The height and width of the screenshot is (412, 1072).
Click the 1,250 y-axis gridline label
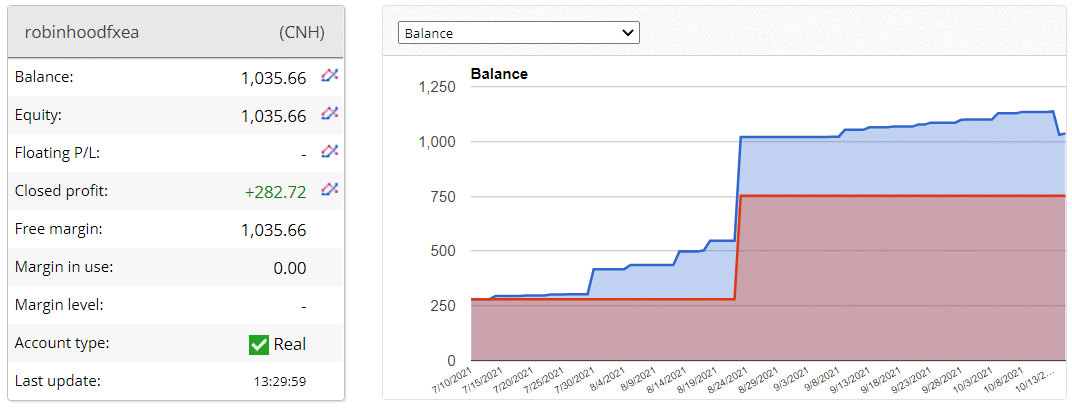[436, 87]
